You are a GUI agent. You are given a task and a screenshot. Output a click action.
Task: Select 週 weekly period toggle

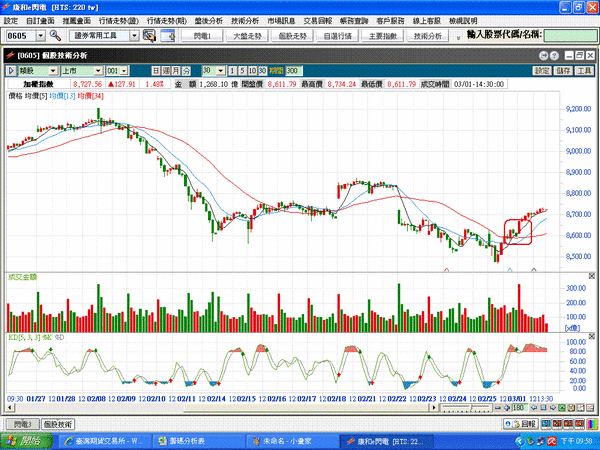pyautogui.click(x=166, y=71)
